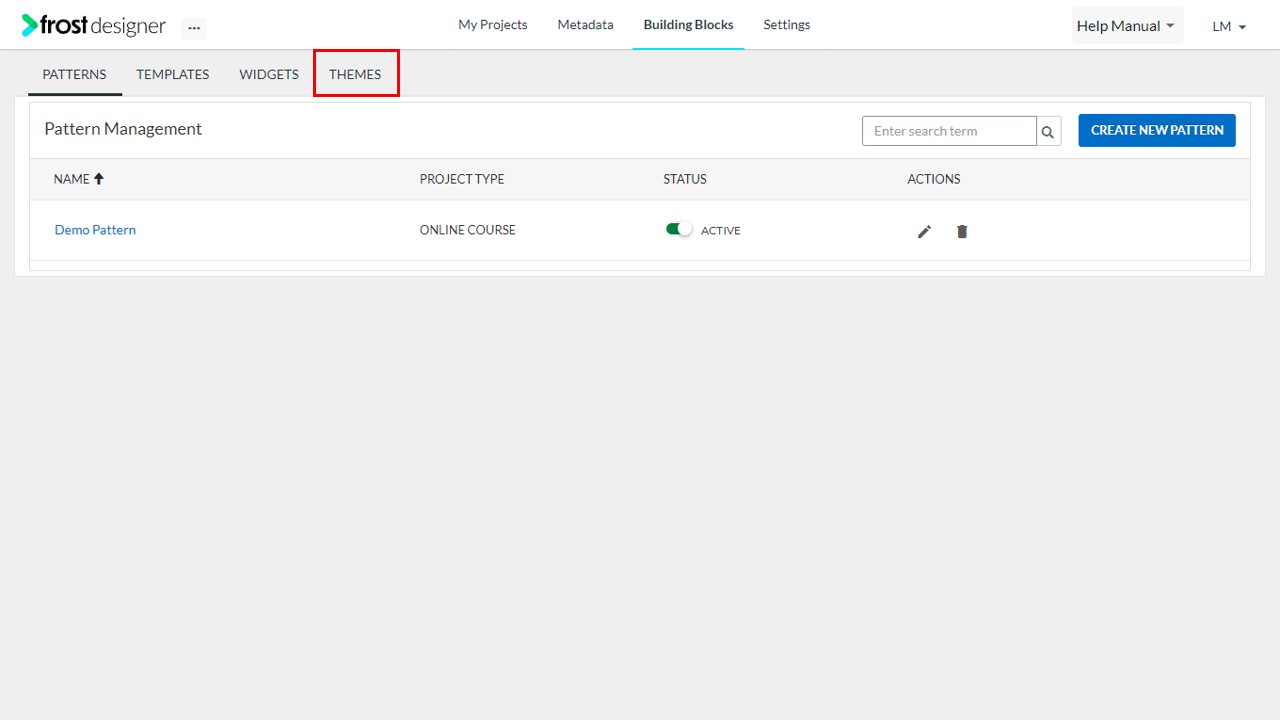Click the Pattern Management heading
Screen dimensions: 1280x720
[x=123, y=129]
